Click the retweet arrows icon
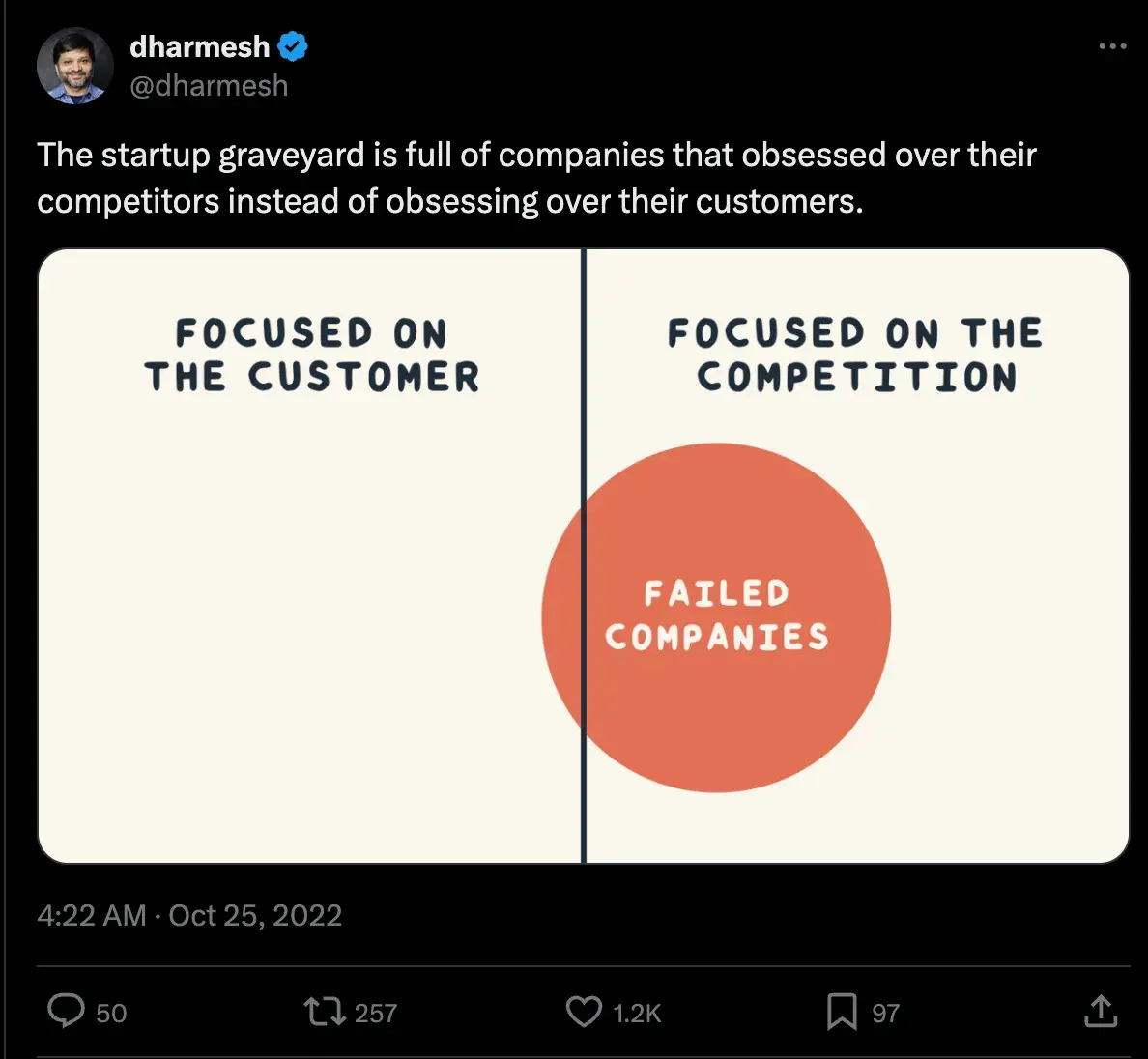The height and width of the screenshot is (1059, 1148). point(323,1012)
